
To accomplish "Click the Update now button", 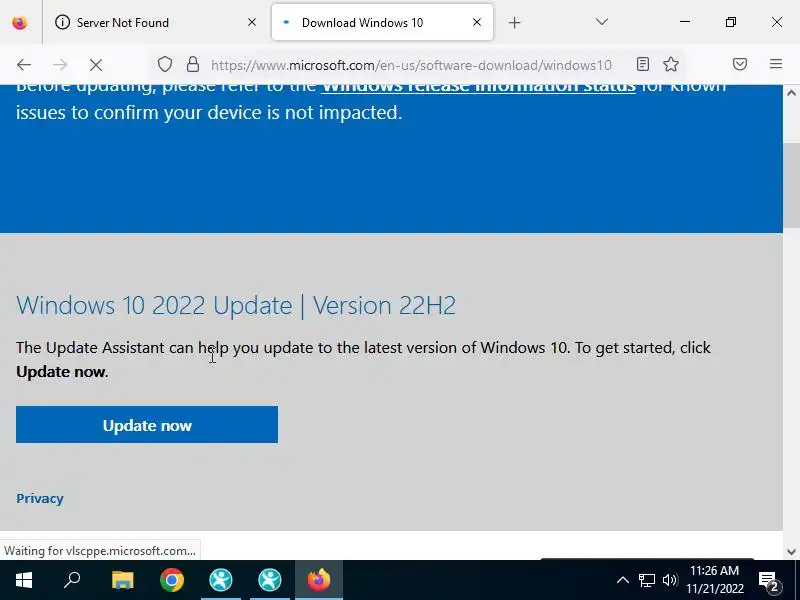I will coord(147,424).
